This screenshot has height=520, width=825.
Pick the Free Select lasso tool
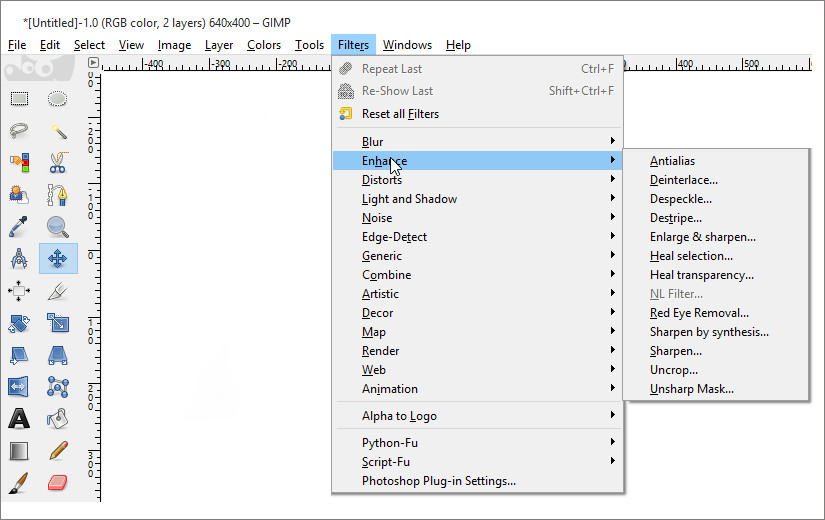[x=19, y=130]
